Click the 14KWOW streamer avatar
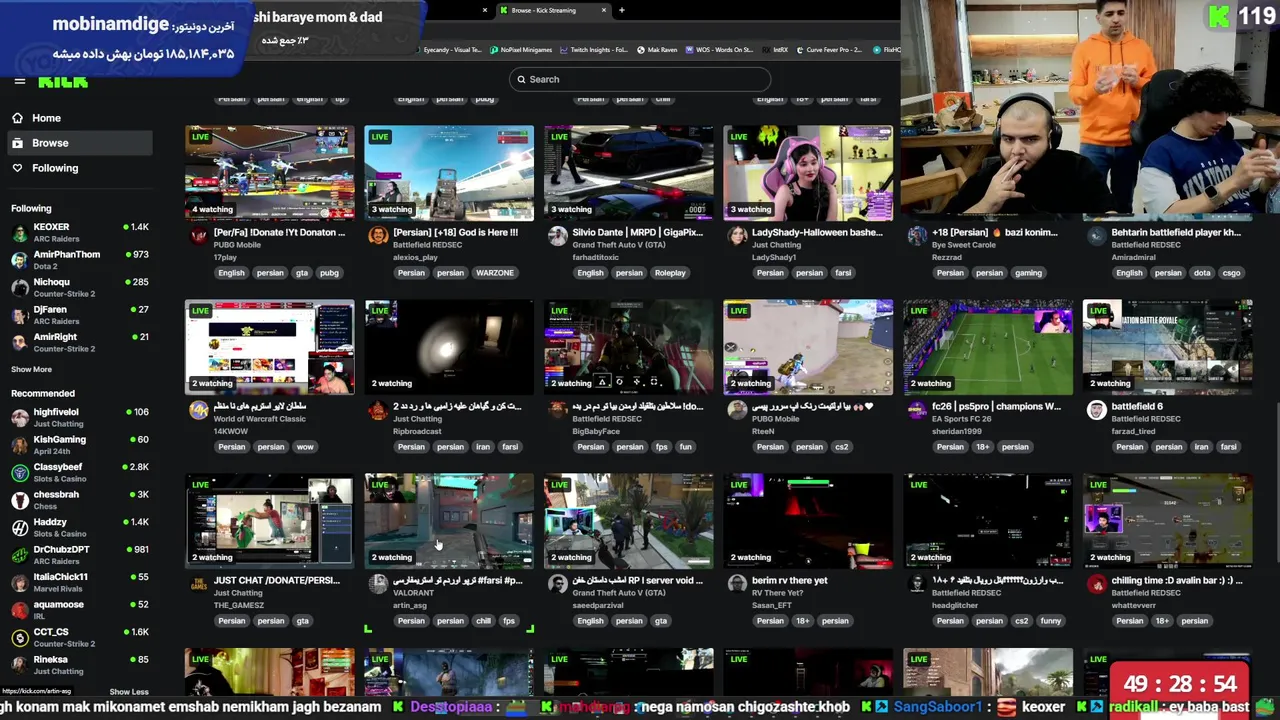Viewport: 1280px width, 720px height. click(199, 409)
